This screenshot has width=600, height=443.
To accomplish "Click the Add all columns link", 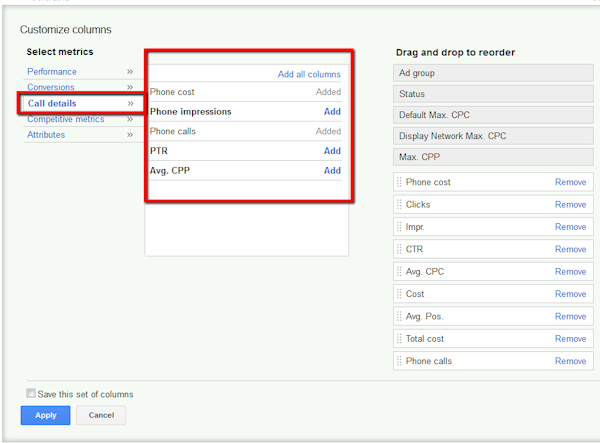I will 309,74.
